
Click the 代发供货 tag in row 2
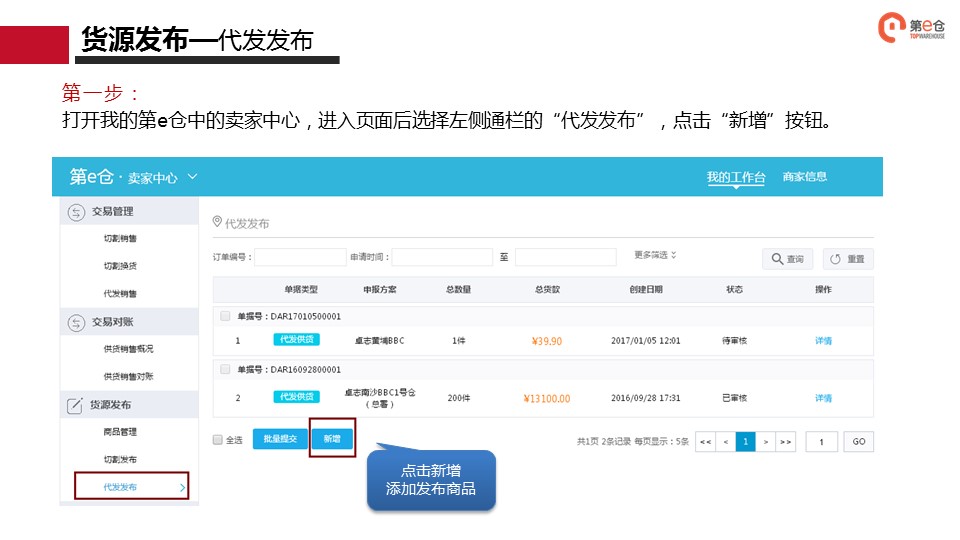(296, 397)
